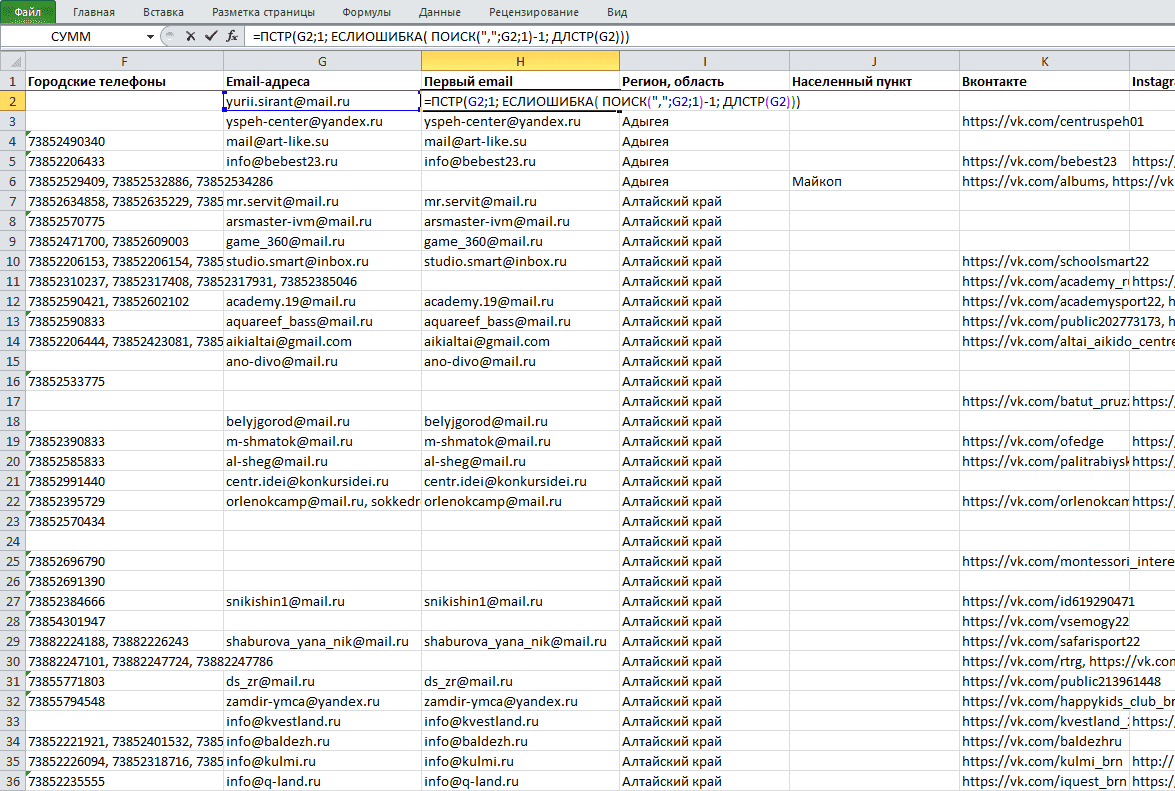This screenshot has height=791, width=1175.
Task: Select row 2 header
Action: click(x=13, y=101)
